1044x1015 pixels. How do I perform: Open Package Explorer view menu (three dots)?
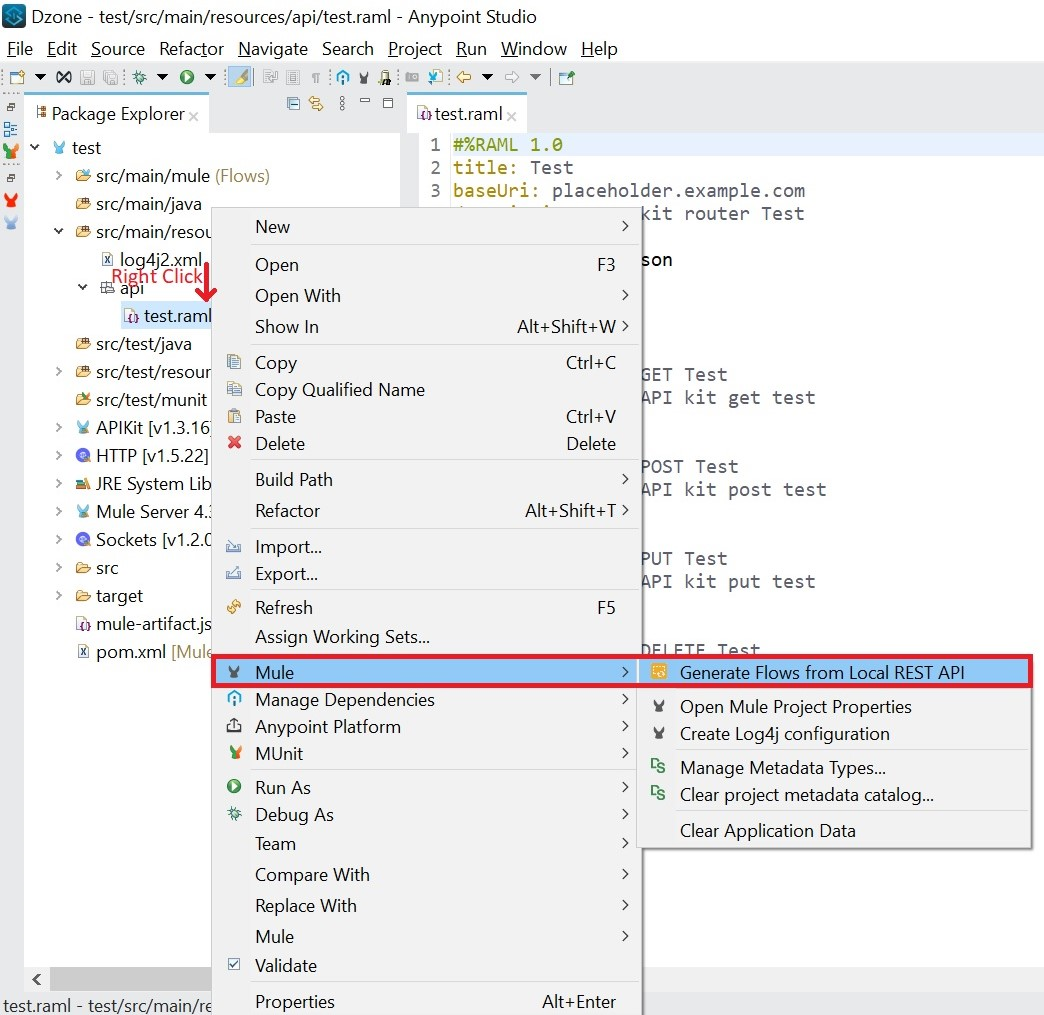click(x=342, y=103)
